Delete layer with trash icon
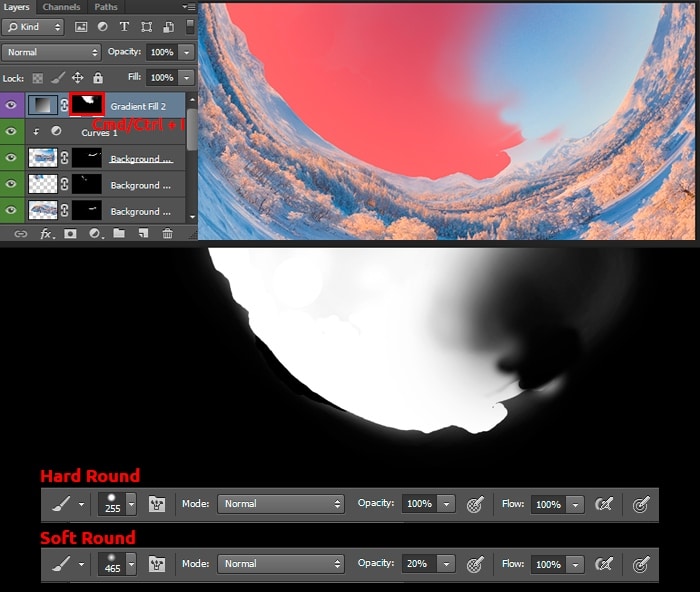 coord(167,233)
